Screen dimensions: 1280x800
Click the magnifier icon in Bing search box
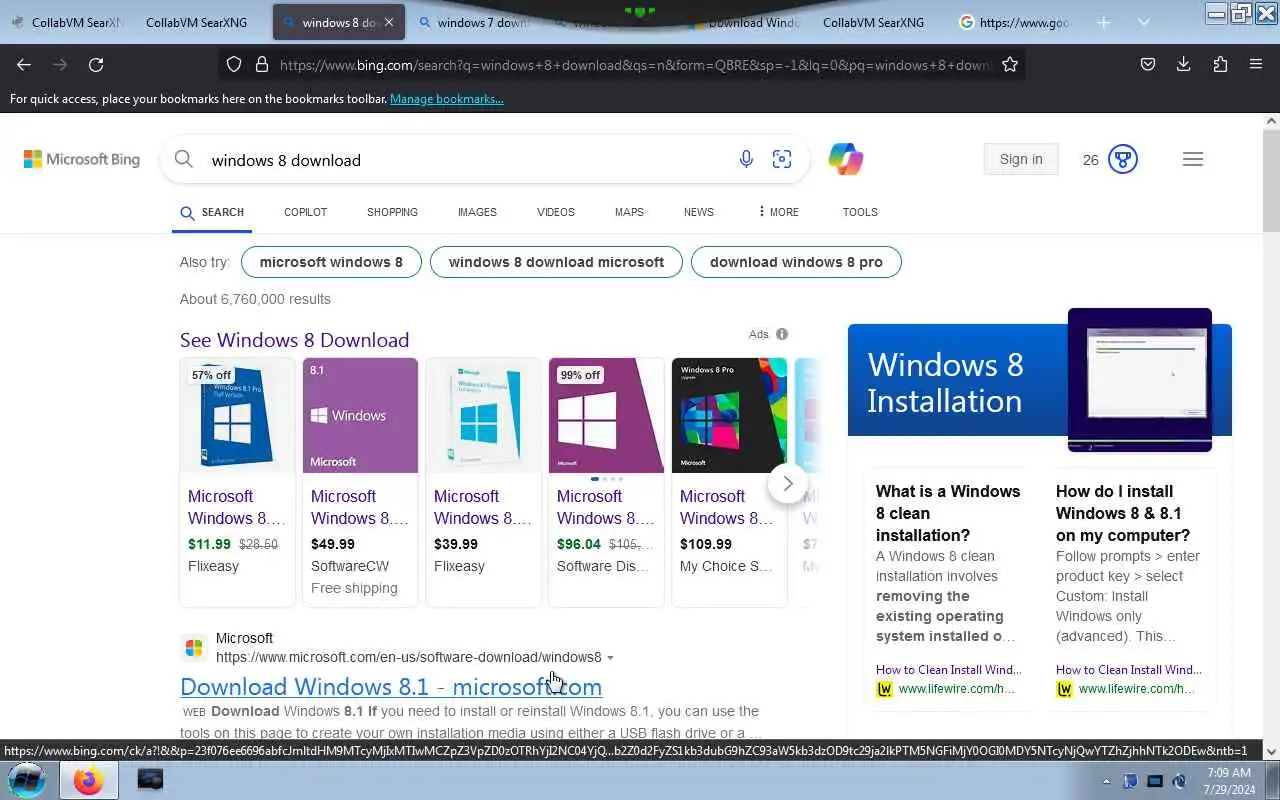184,159
